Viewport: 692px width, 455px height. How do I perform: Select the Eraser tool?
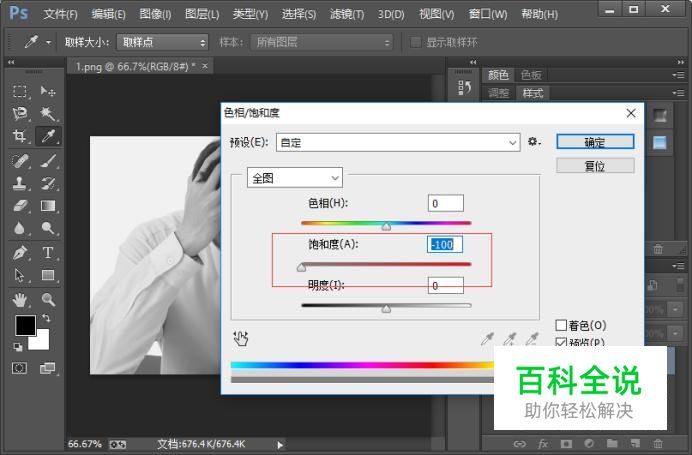pos(19,206)
